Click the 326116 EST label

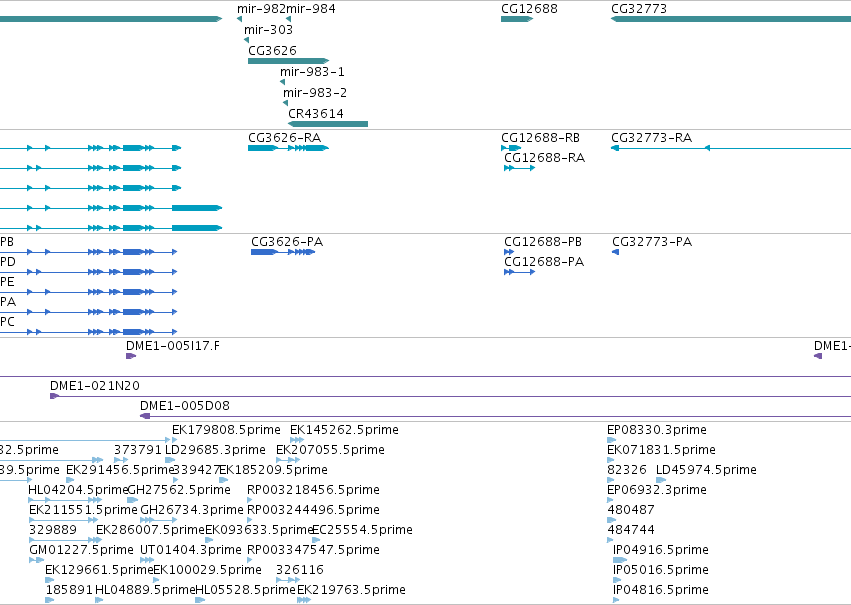300,570
